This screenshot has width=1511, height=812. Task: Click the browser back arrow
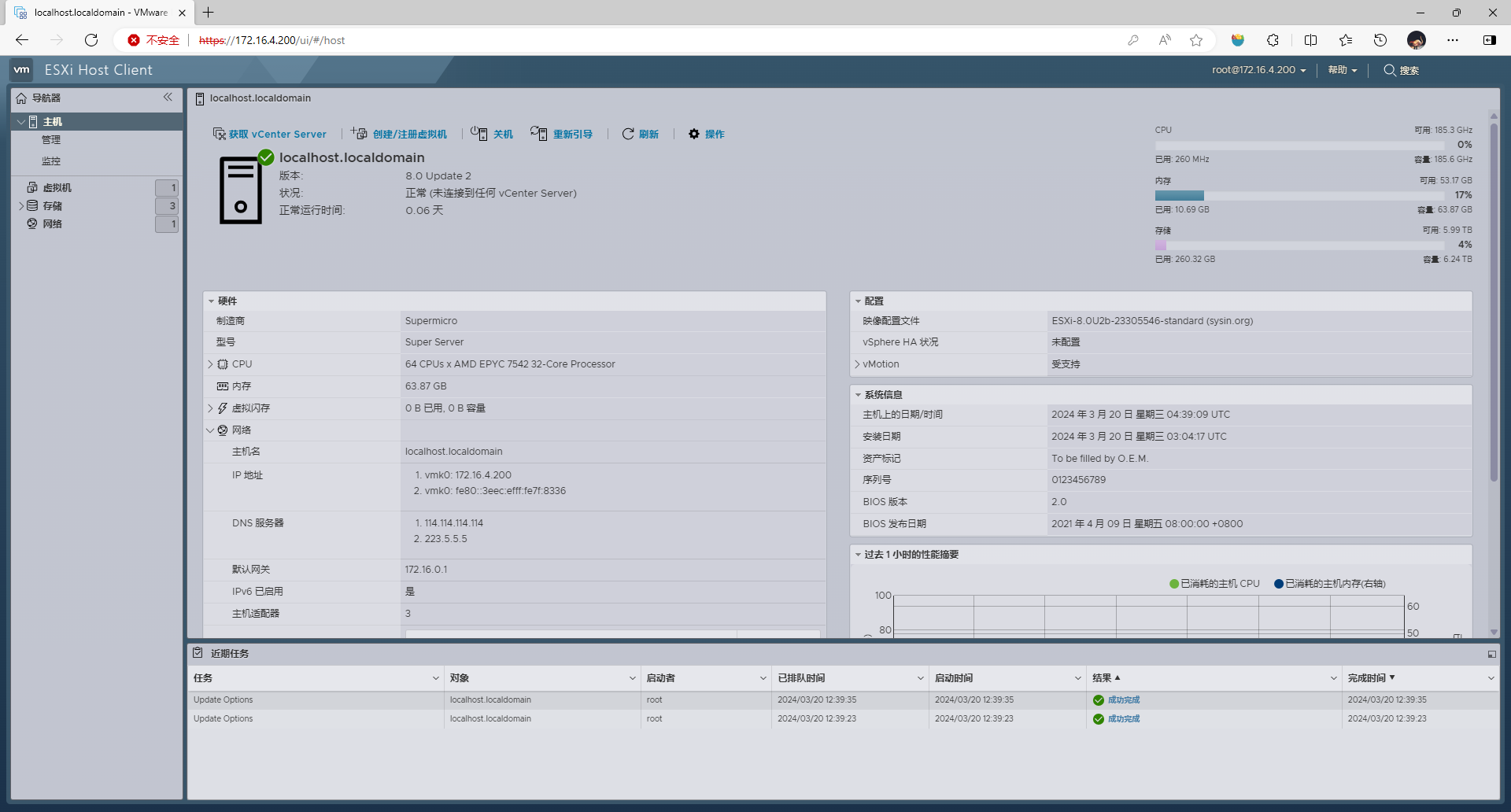22,40
